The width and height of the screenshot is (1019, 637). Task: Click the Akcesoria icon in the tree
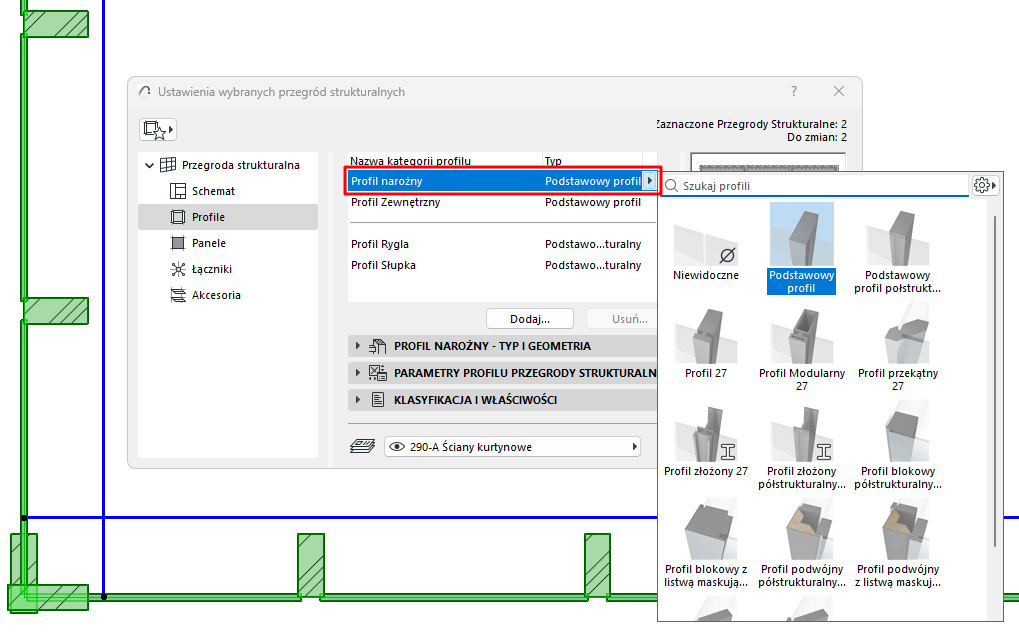(x=177, y=295)
